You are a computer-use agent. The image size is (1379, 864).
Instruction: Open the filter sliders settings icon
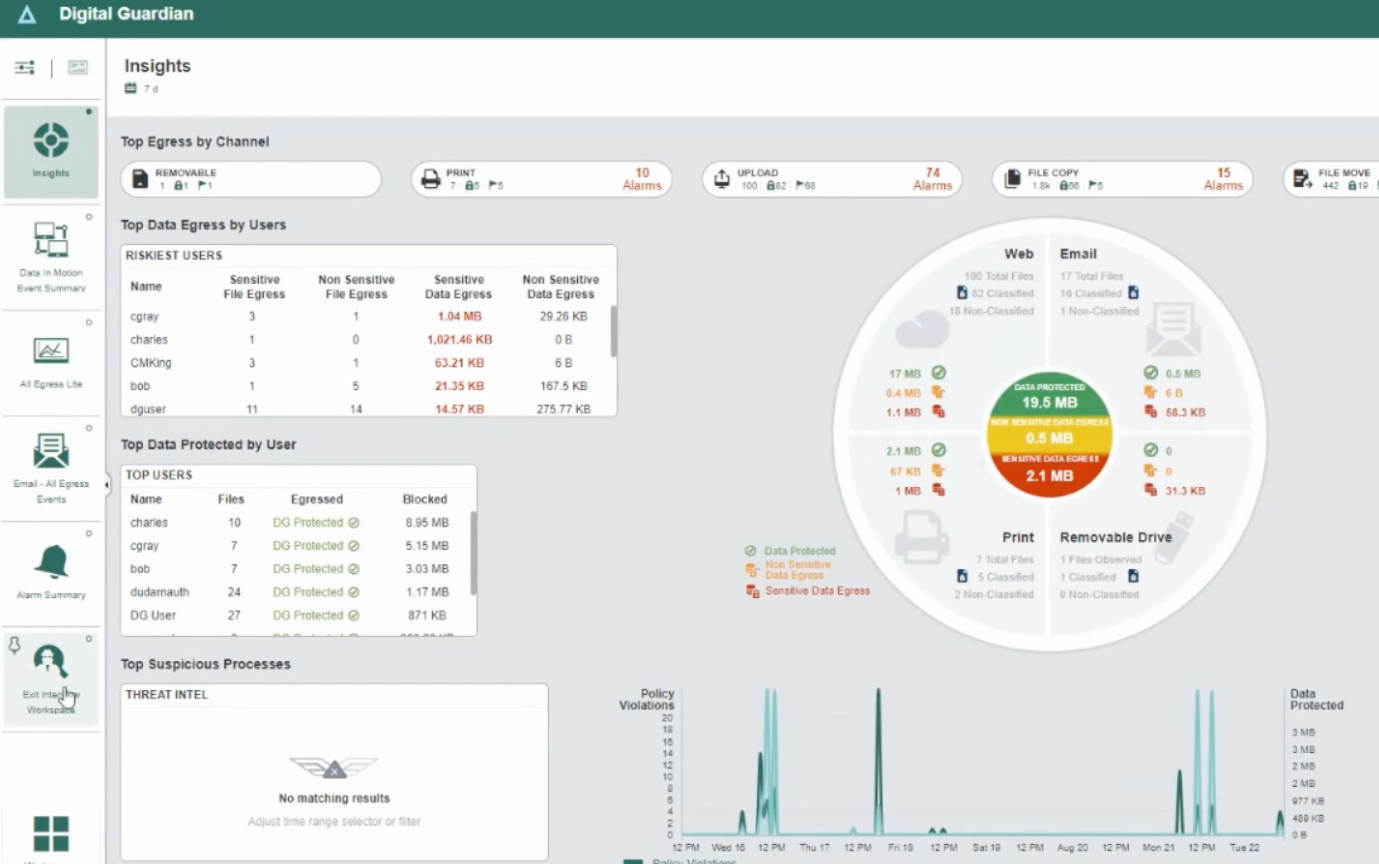25,68
